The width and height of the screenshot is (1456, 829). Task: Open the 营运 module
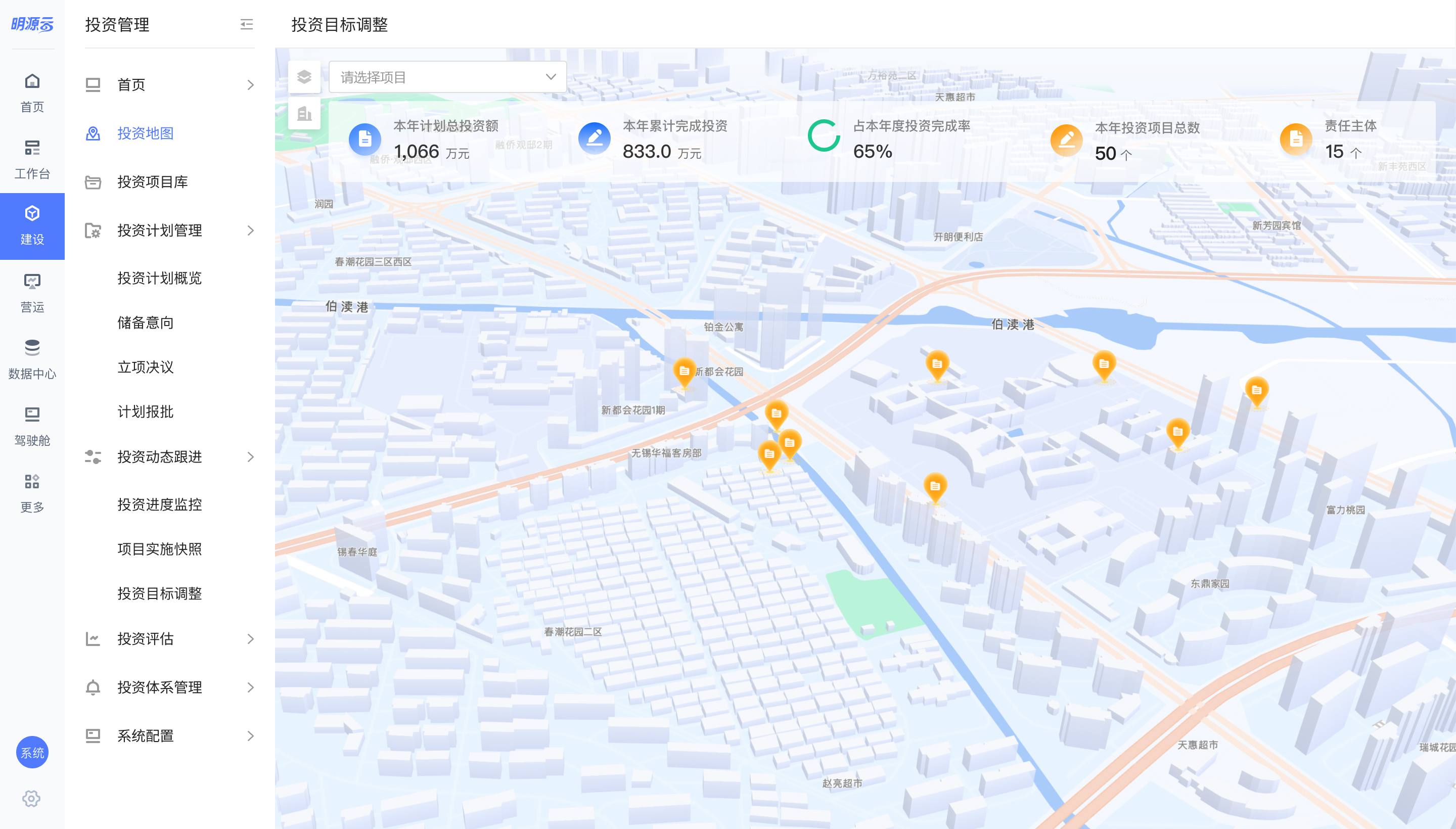coord(32,293)
